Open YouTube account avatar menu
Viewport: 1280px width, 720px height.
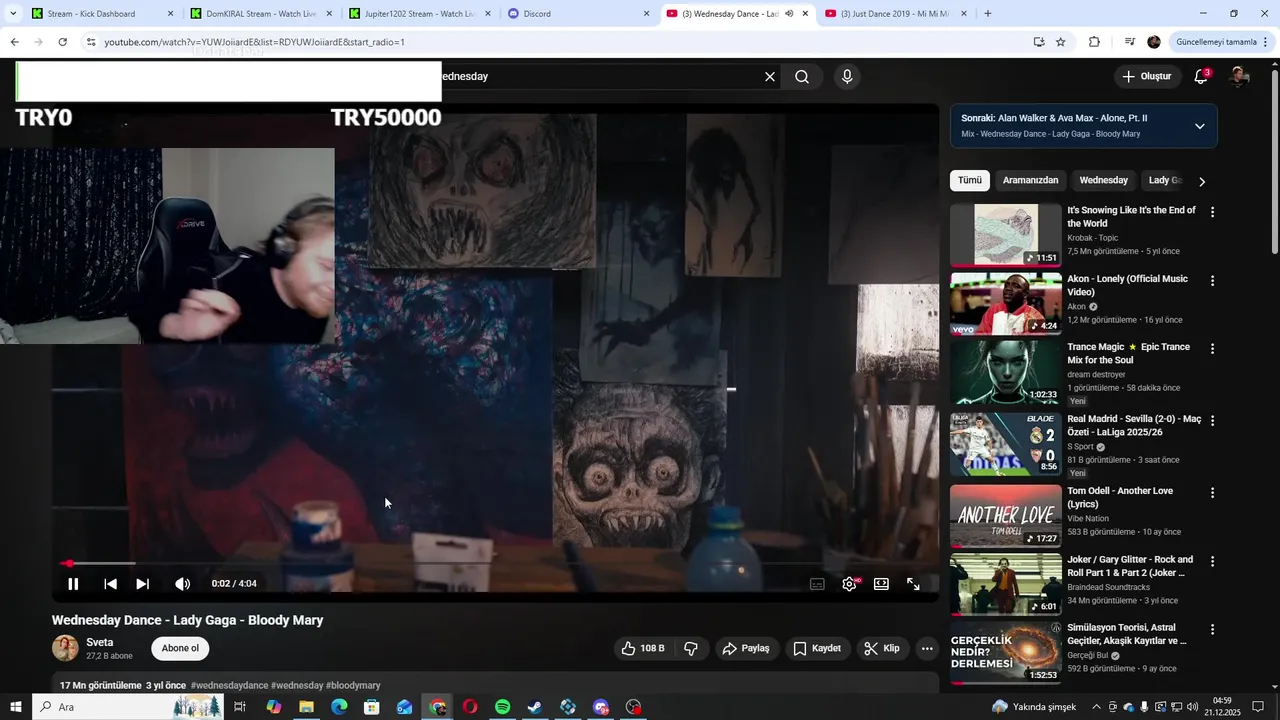click(x=1239, y=77)
